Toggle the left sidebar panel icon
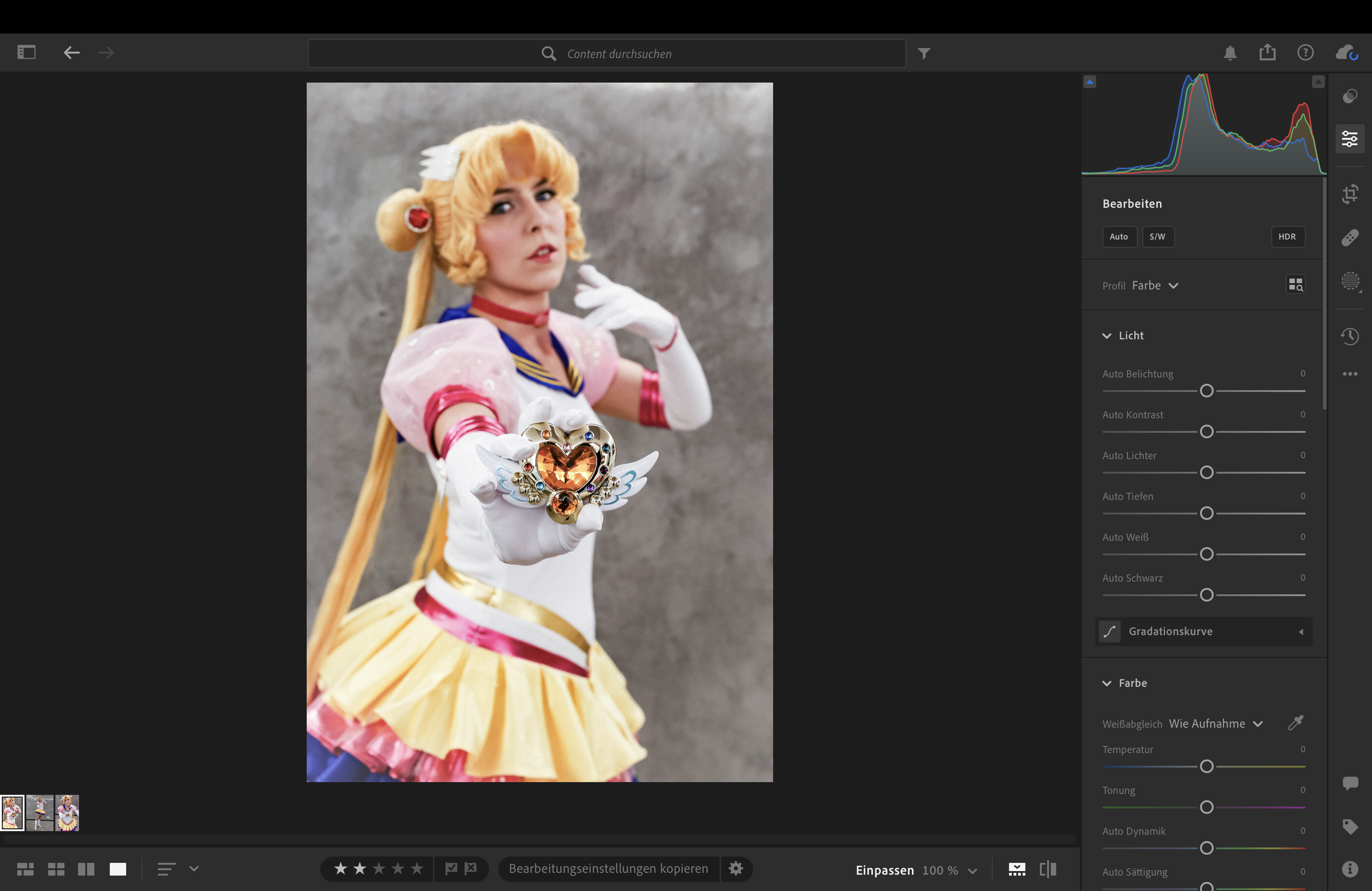The height and width of the screenshot is (891, 1372). click(x=26, y=53)
